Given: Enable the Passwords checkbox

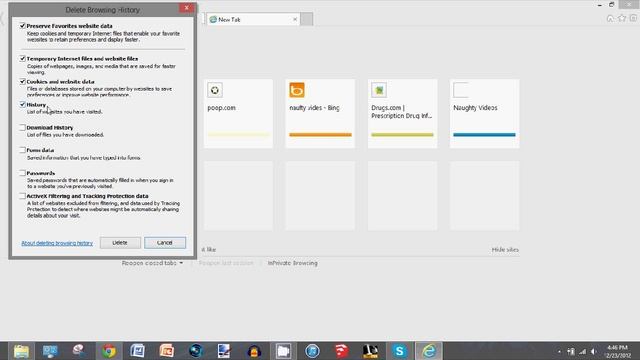Looking at the screenshot, I should tap(22, 173).
